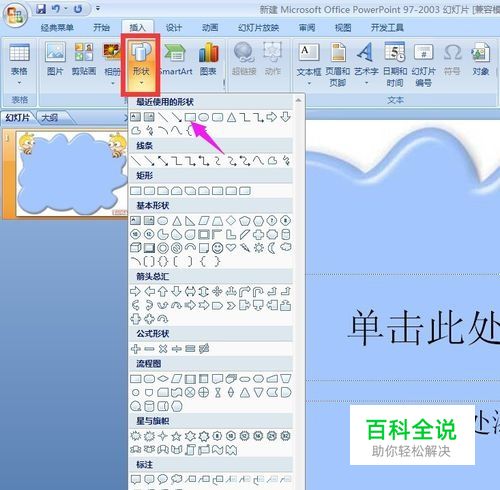
Task: Switch to the 视图 tab
Action: click(343, 27)
